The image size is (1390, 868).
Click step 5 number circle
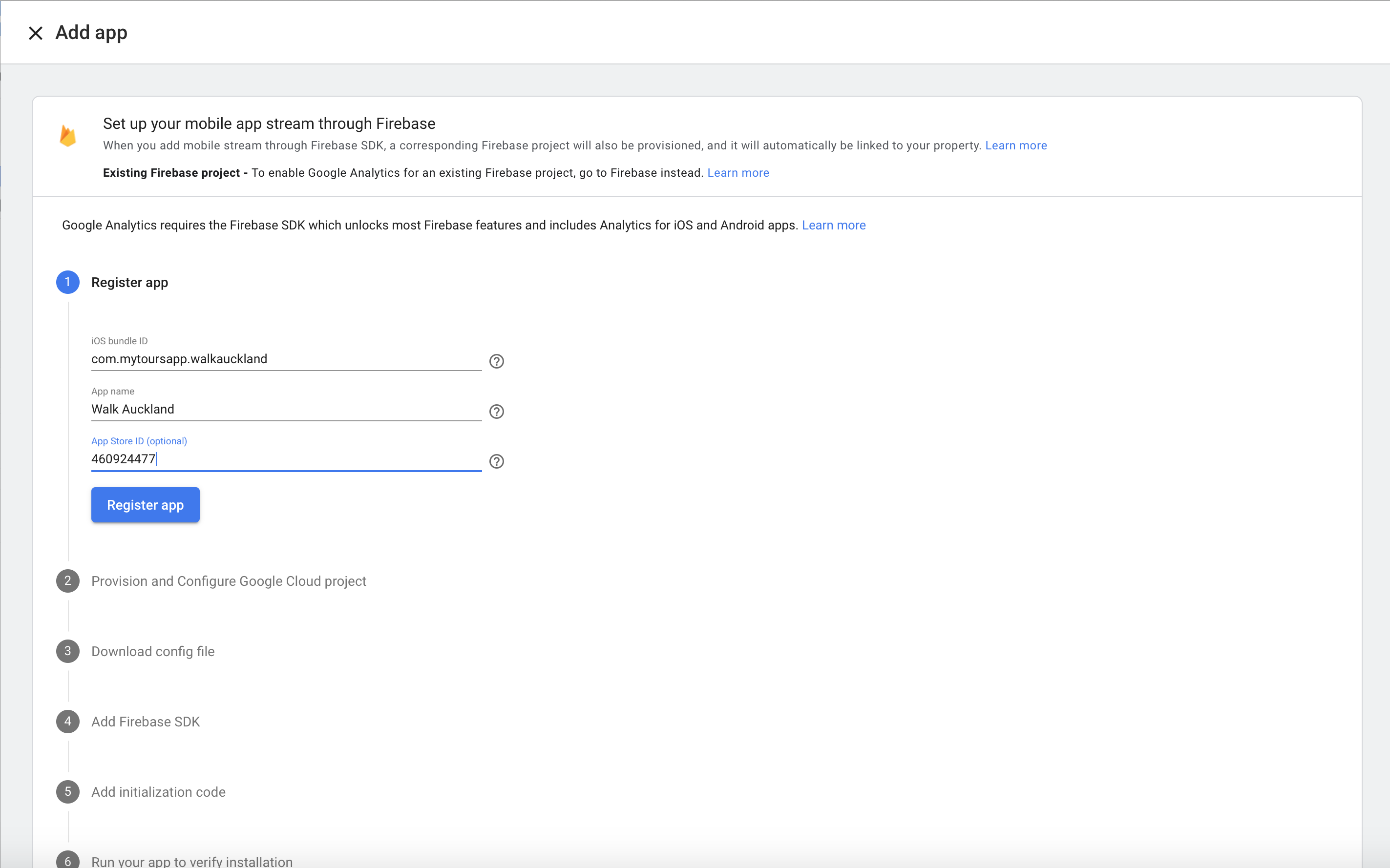click(x=68, y=792)
